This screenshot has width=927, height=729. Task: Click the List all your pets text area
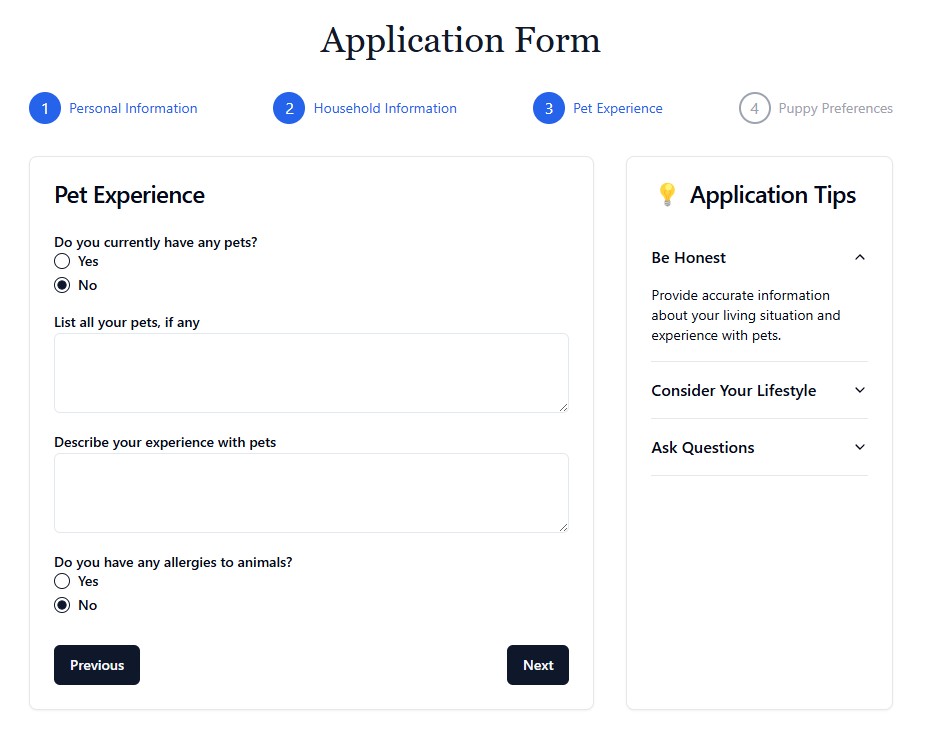(x=311, y=373)
